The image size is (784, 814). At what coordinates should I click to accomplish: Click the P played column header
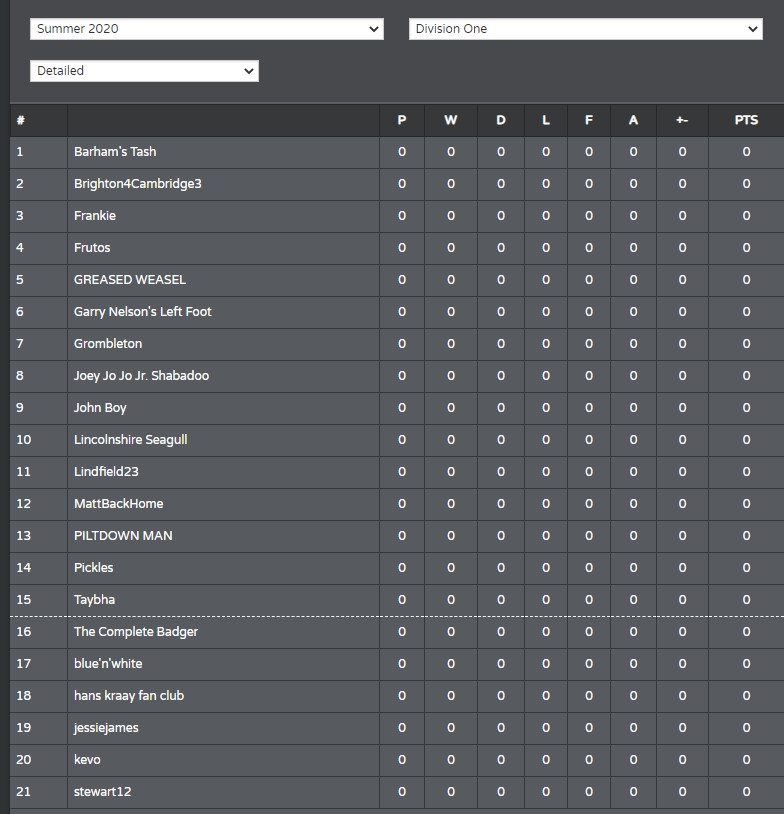coord(402,120)
